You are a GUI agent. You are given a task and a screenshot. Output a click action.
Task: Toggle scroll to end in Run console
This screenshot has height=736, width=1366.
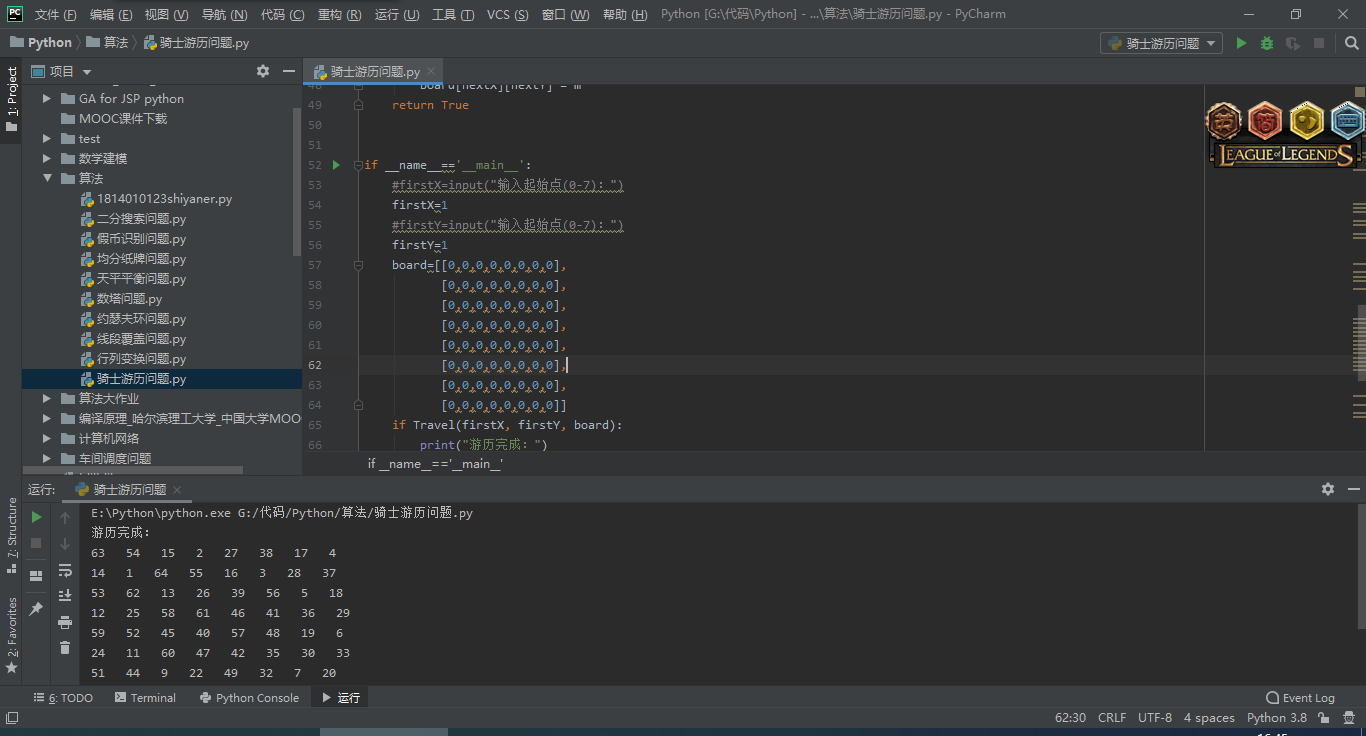point(65,596)
